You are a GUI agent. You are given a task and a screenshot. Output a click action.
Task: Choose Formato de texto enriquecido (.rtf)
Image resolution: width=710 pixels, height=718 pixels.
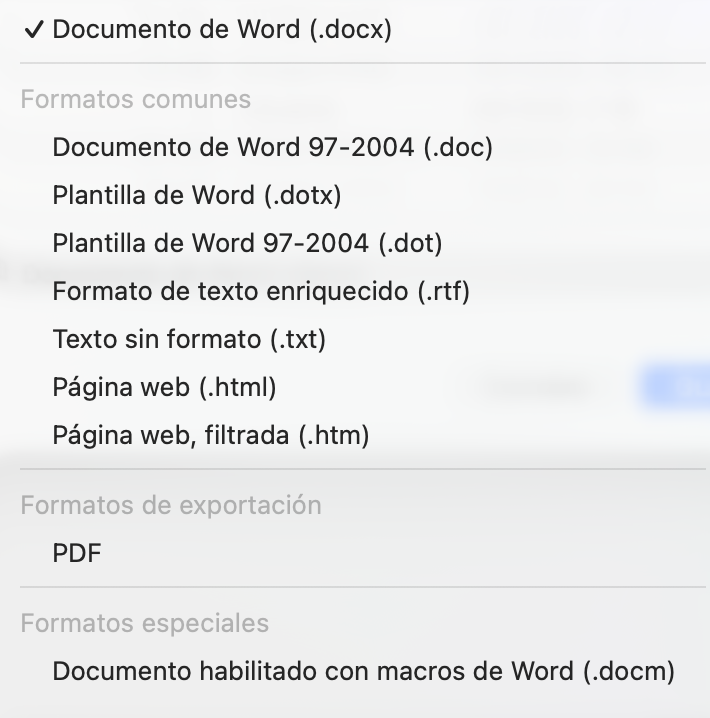coord(261,292)
